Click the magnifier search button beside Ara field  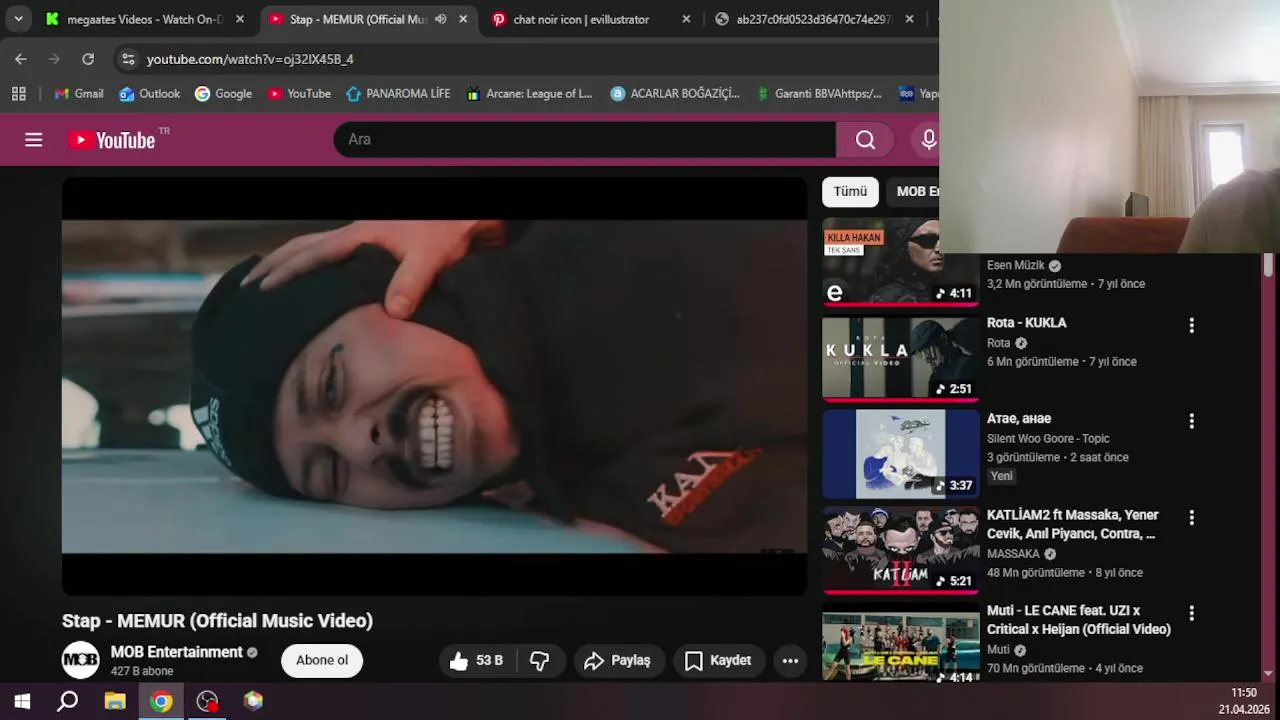coord(866,140)
